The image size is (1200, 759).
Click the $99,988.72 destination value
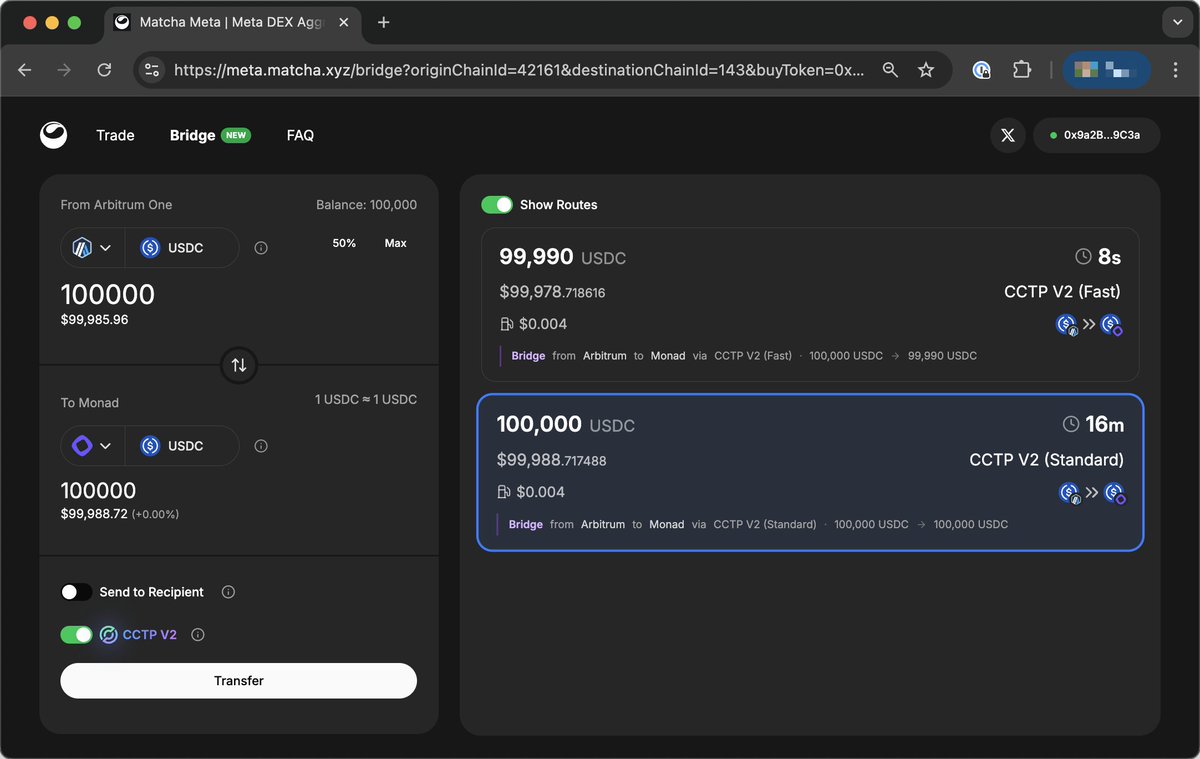click(95, 513)
